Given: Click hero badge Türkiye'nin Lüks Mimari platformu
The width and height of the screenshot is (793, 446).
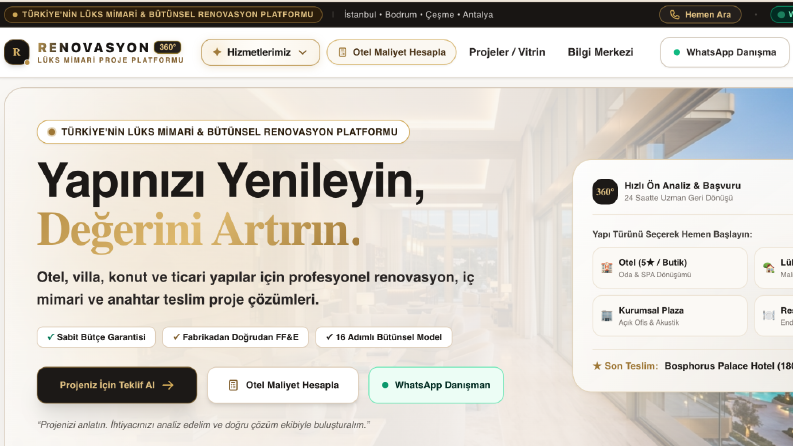Looking at the screenshot, I should (x=223, y=132).
